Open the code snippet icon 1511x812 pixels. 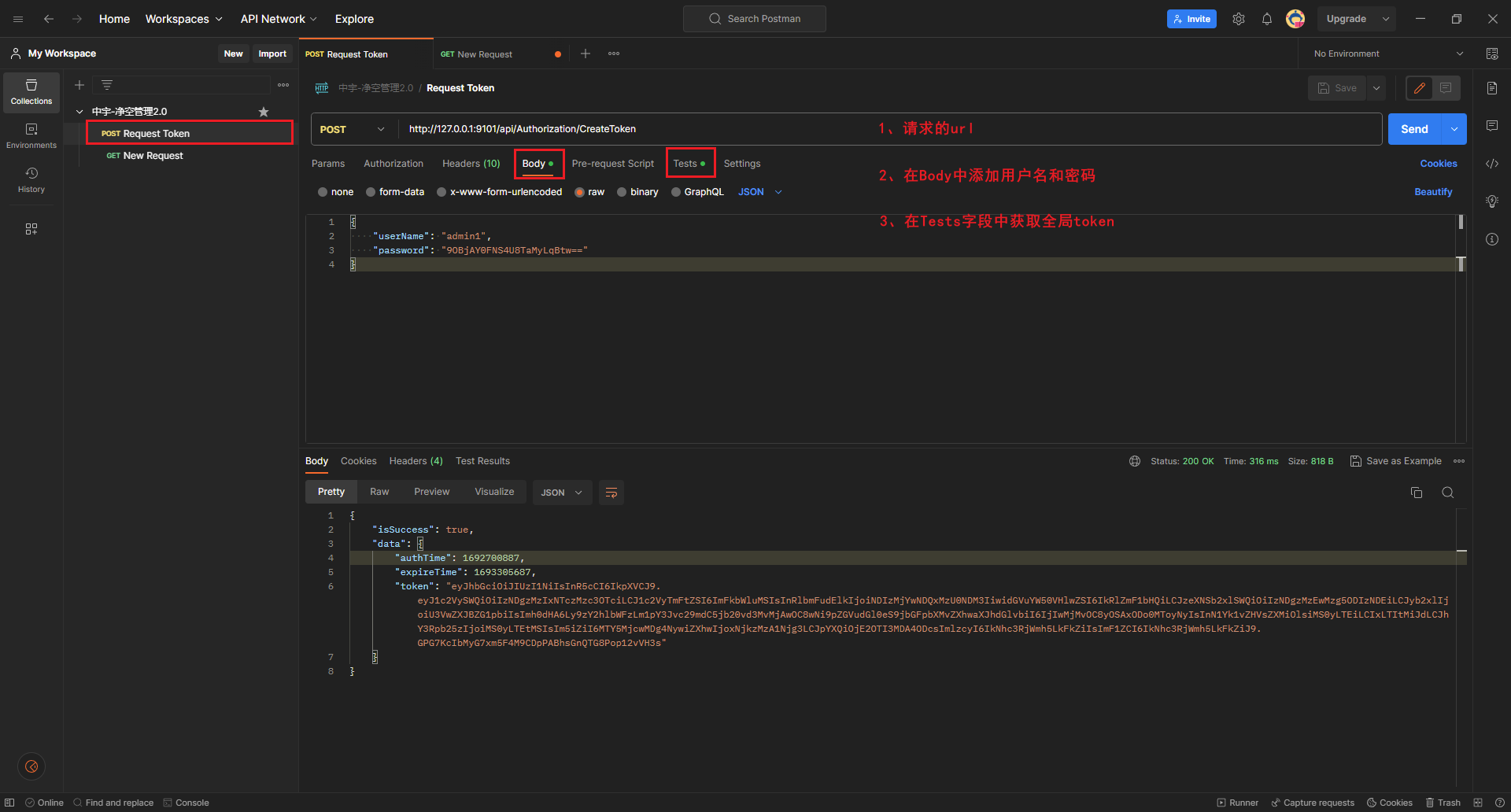point(1492,164)
